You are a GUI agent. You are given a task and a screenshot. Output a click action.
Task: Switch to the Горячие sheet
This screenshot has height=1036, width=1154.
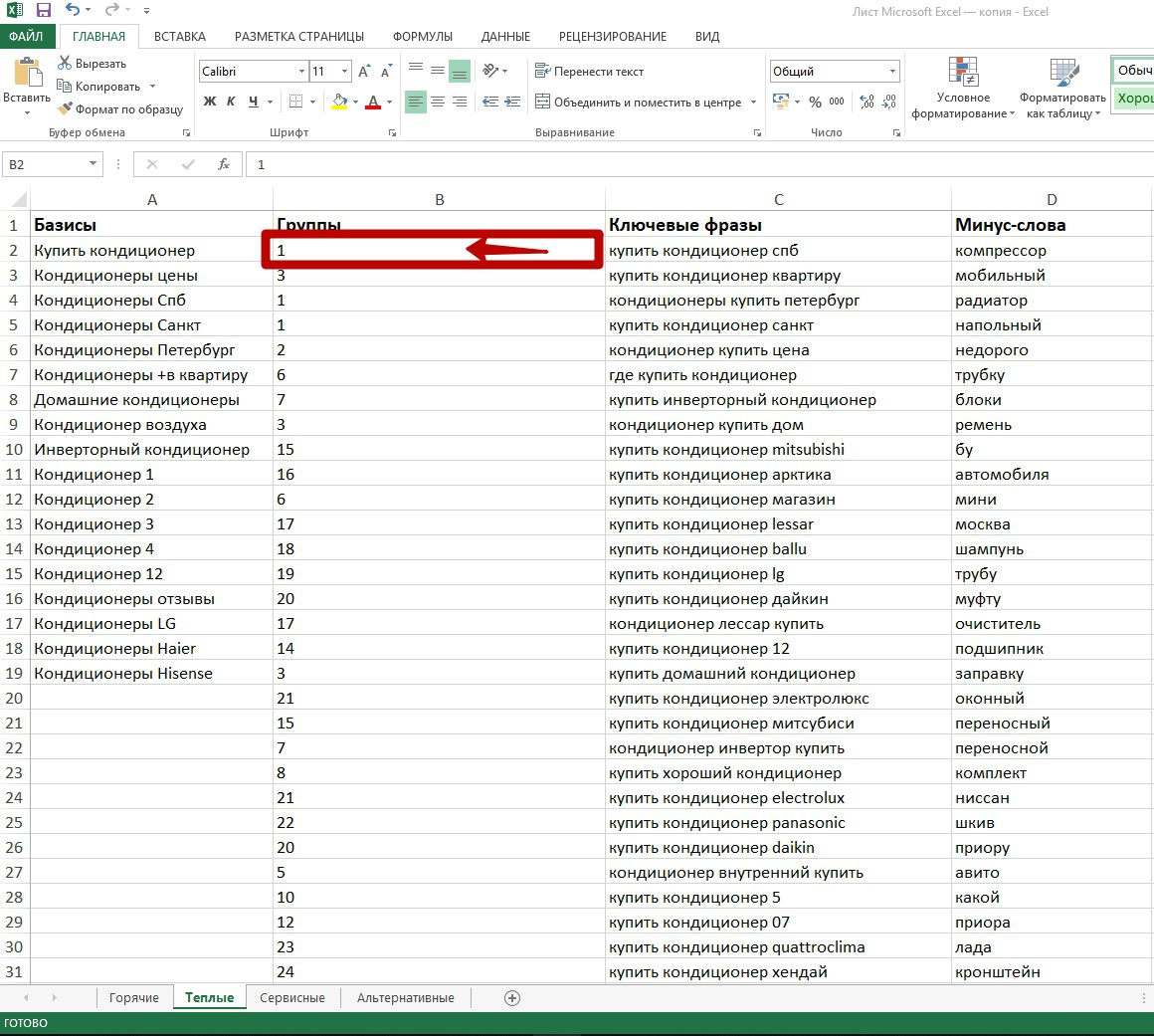[134, 998]
